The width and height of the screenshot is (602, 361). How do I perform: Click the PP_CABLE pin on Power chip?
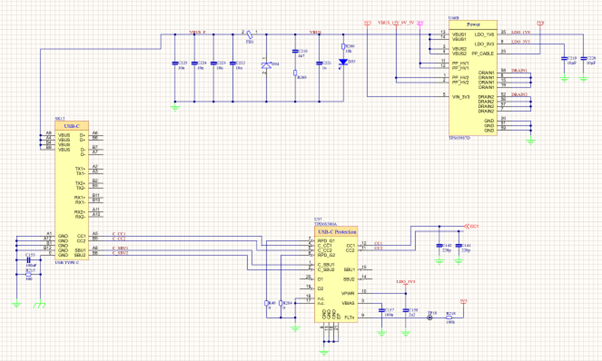[x=483, y=54]
